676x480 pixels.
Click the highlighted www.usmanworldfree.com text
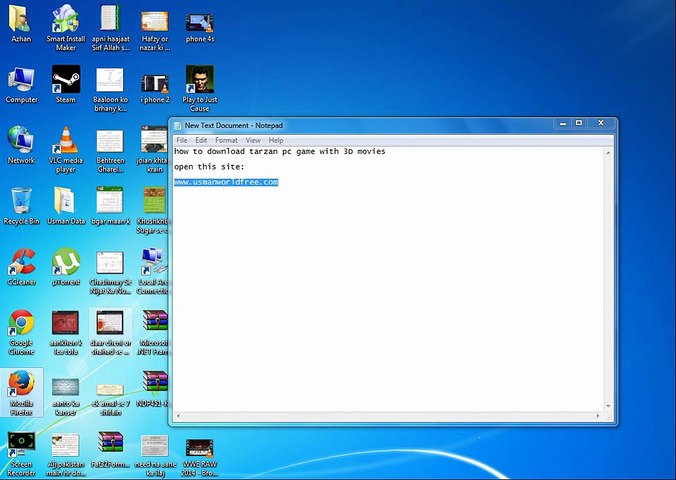click(225, 182)
